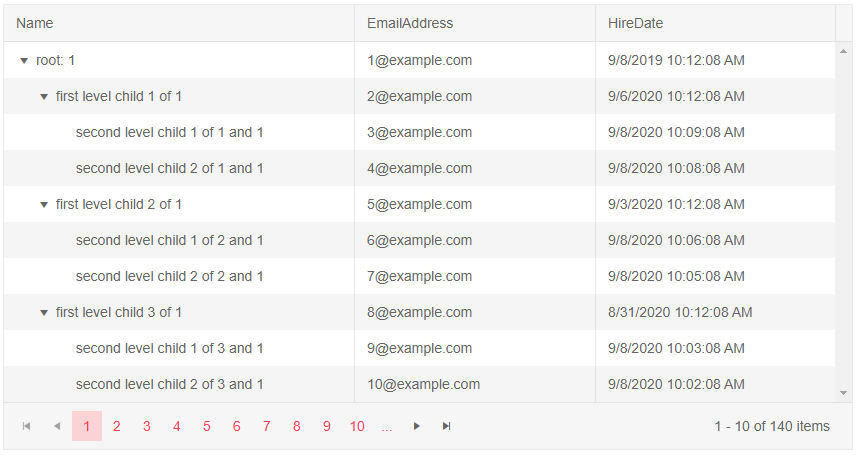The image size is (856, 456).
Task: Collapse 'first level child 3 of 1'
Action: coord(44,313)
